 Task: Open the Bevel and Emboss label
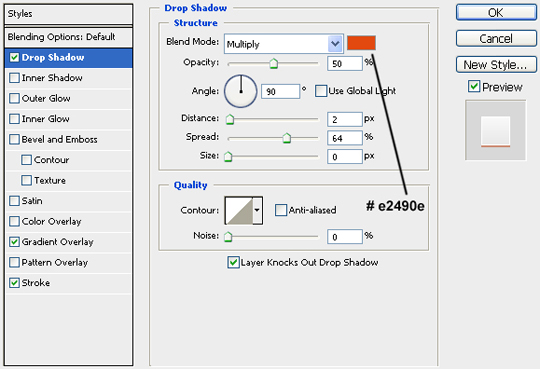pyautogui.click(x=59, y=140)
